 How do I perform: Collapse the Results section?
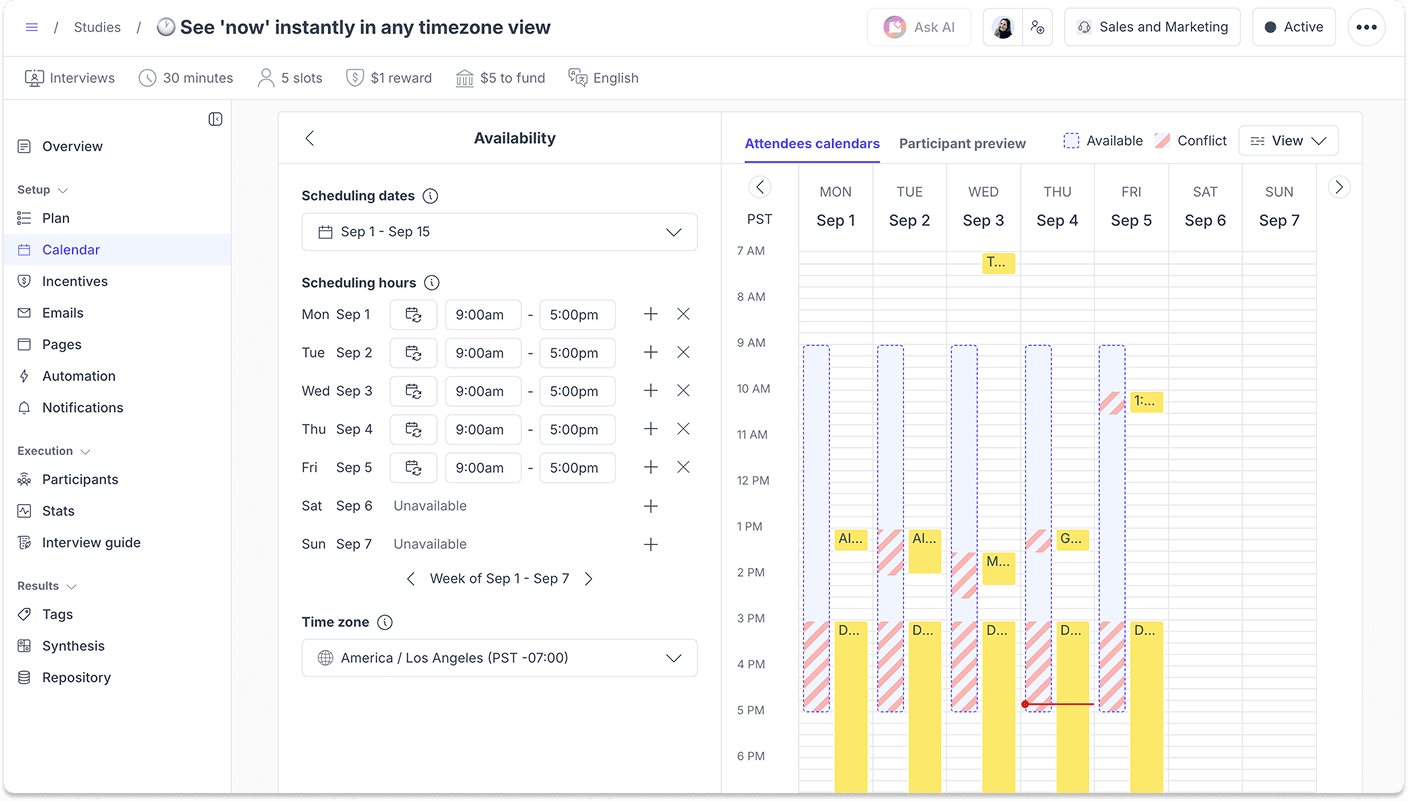pyautogui.click(x=47, y=586)
